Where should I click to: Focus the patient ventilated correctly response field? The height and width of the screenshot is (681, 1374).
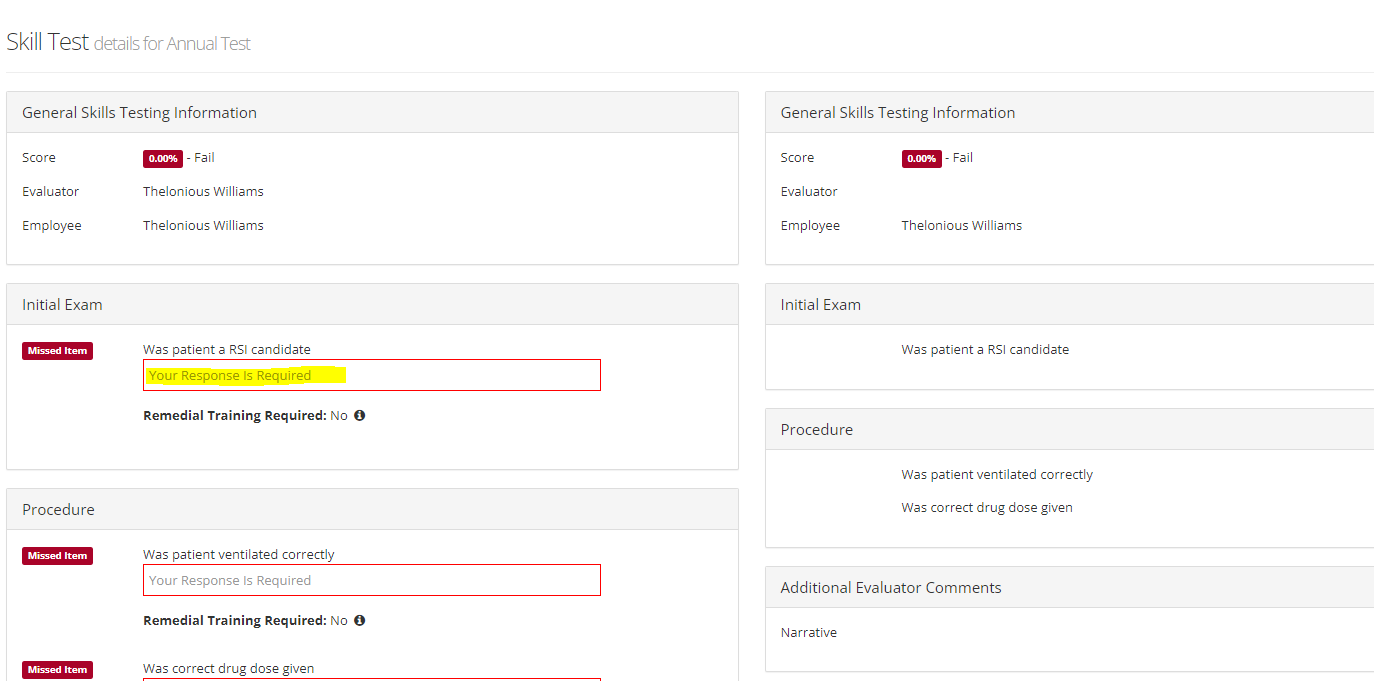tap(371, 580)
